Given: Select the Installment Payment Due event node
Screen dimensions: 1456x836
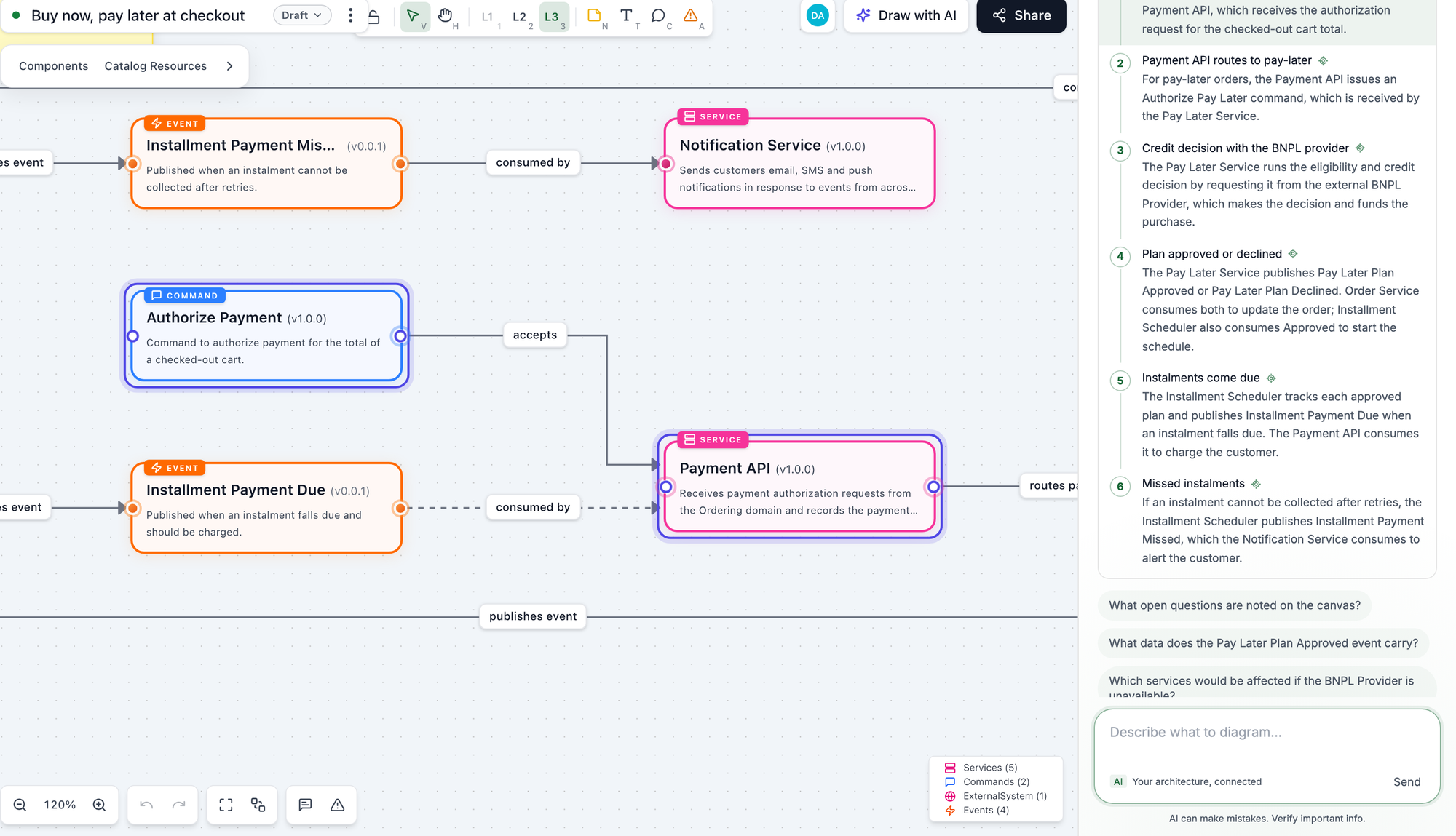Looking at the screenshot, I should click(266, 508).
